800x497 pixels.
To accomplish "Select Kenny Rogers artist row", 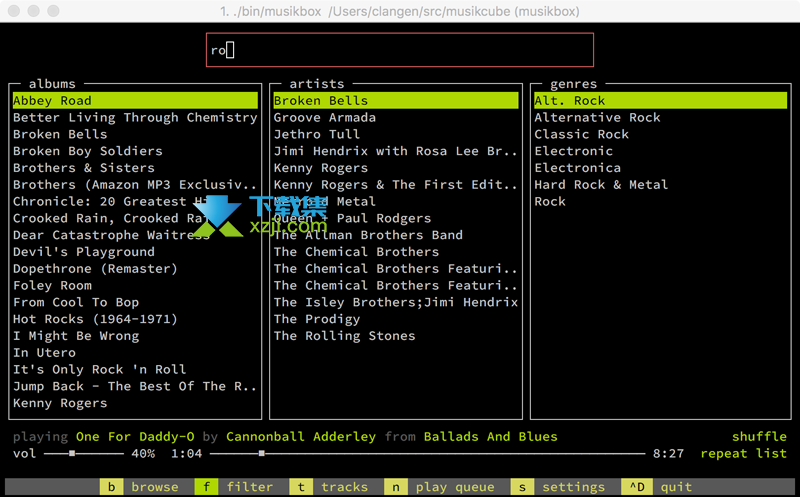I will (396, 168).
